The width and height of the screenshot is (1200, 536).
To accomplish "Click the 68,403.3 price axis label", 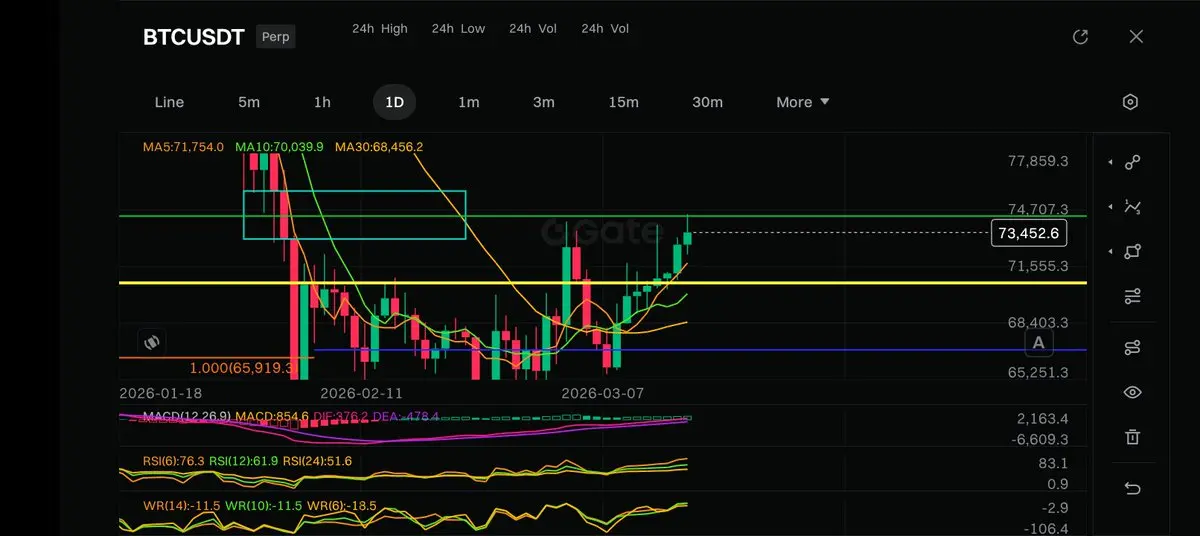I will click(1038, 323).
